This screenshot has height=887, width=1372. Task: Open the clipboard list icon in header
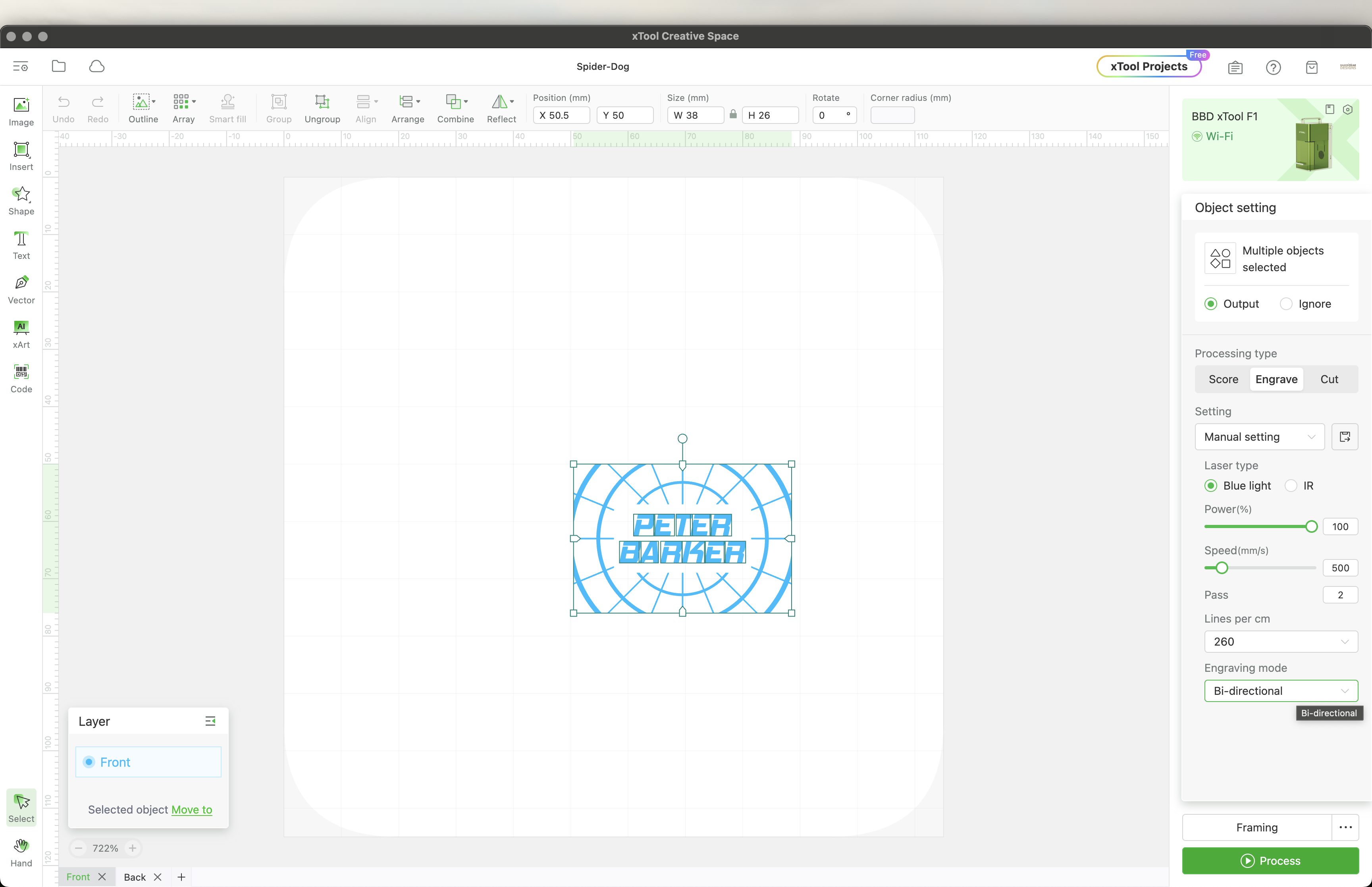1235,67
